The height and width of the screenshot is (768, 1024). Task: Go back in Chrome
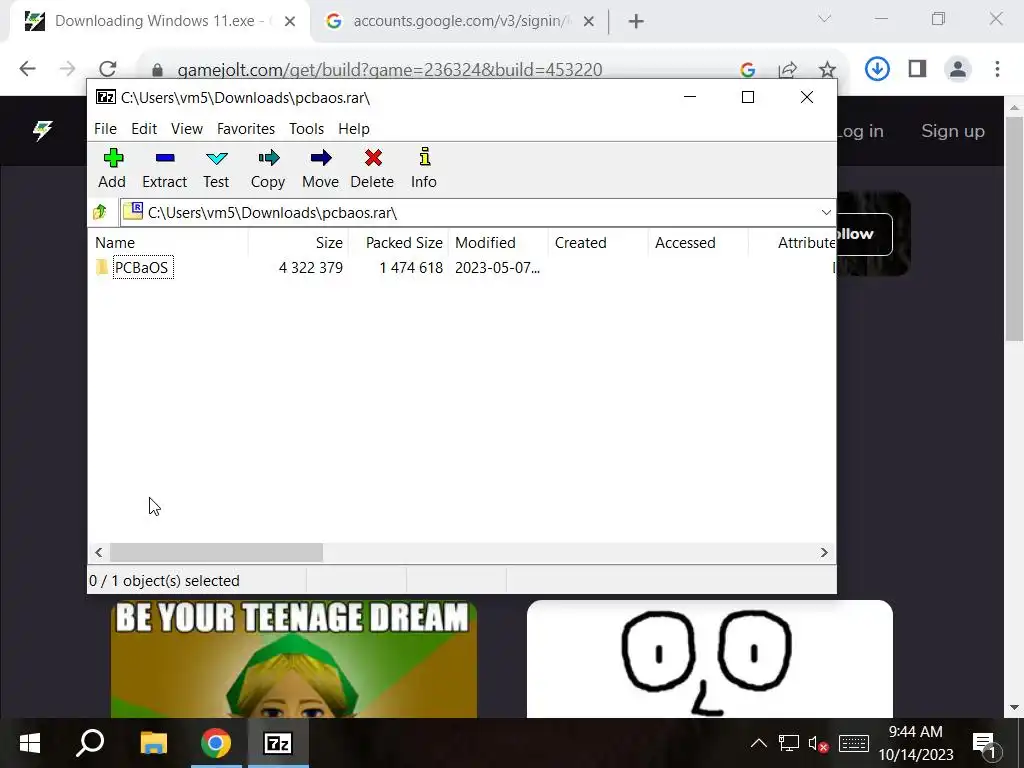pos(27,69)
